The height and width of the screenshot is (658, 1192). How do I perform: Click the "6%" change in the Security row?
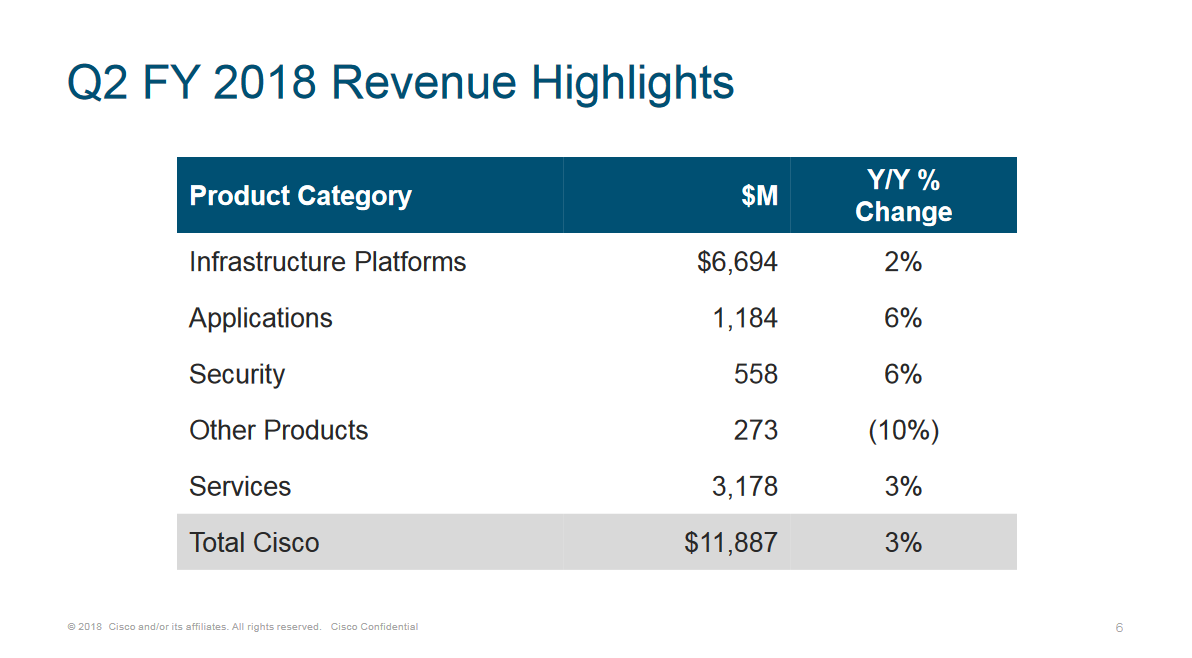[903, 375]
